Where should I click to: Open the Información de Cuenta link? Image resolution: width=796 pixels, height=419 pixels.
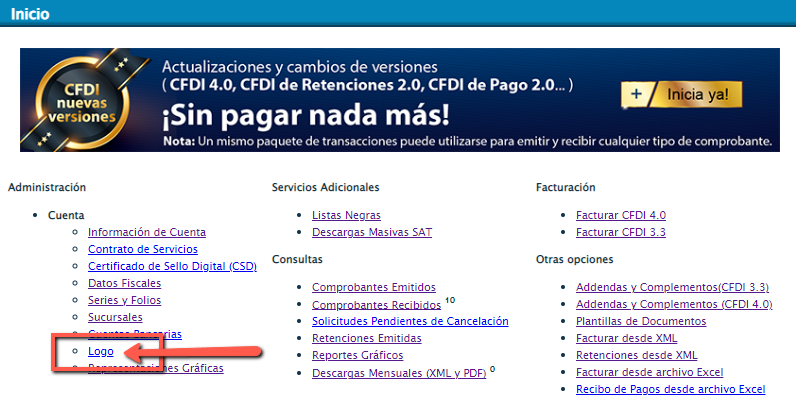[x=147, y=232]
